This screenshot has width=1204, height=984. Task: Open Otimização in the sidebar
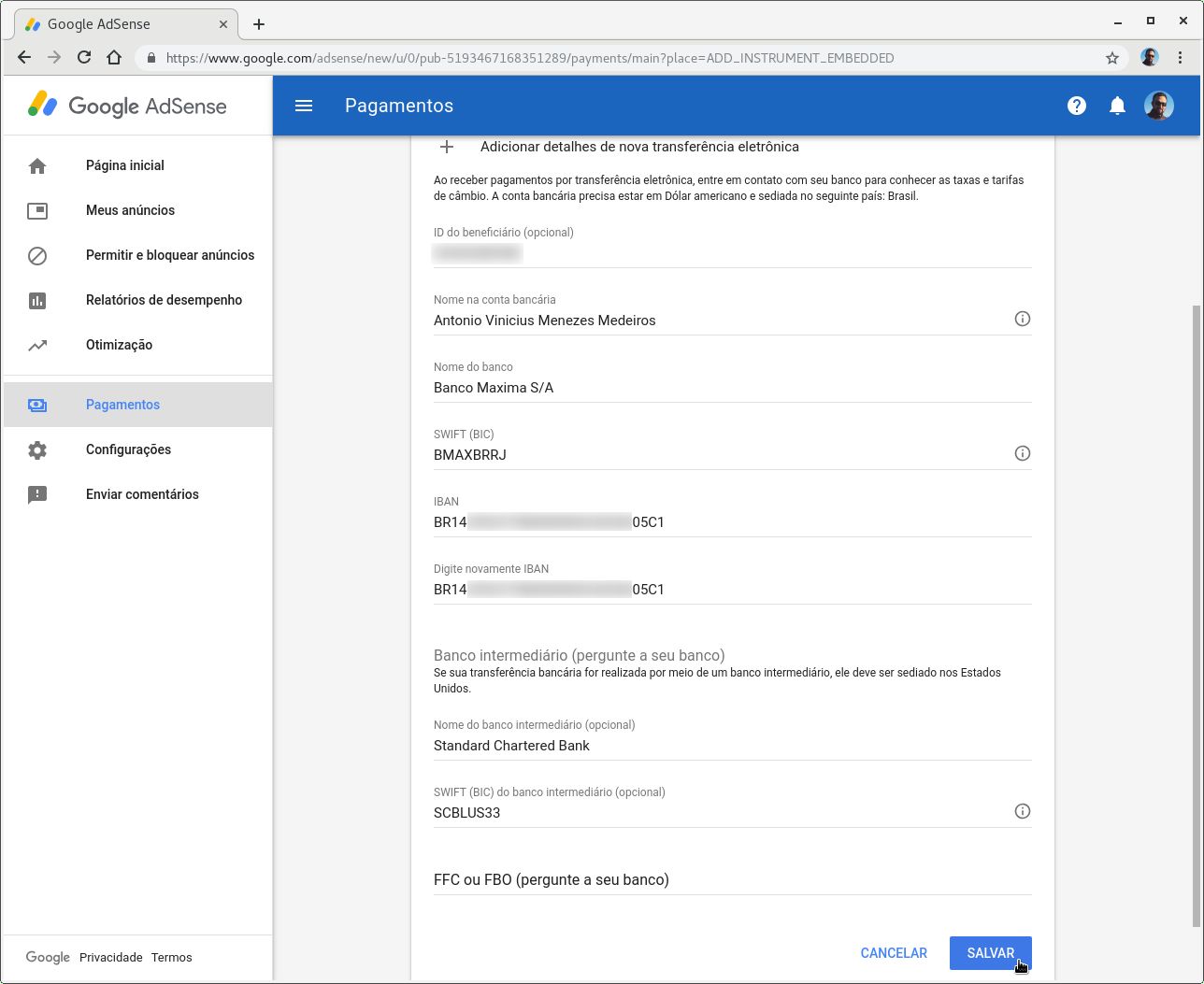pyautogui.click(x=138, y=345)
